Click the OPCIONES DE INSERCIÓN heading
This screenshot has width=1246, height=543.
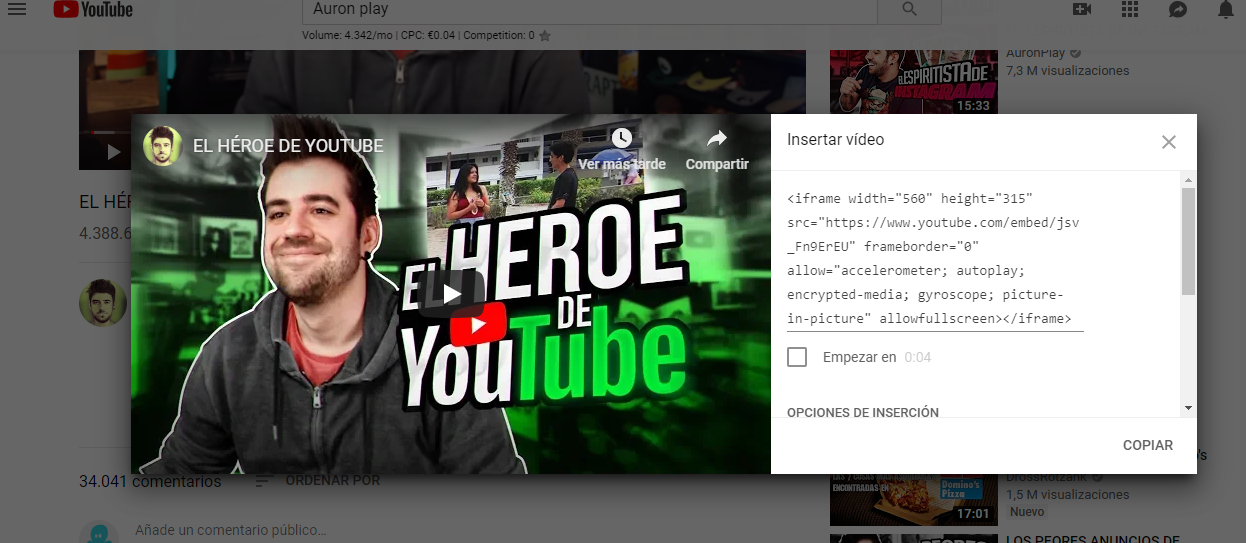tap(863, 412)
